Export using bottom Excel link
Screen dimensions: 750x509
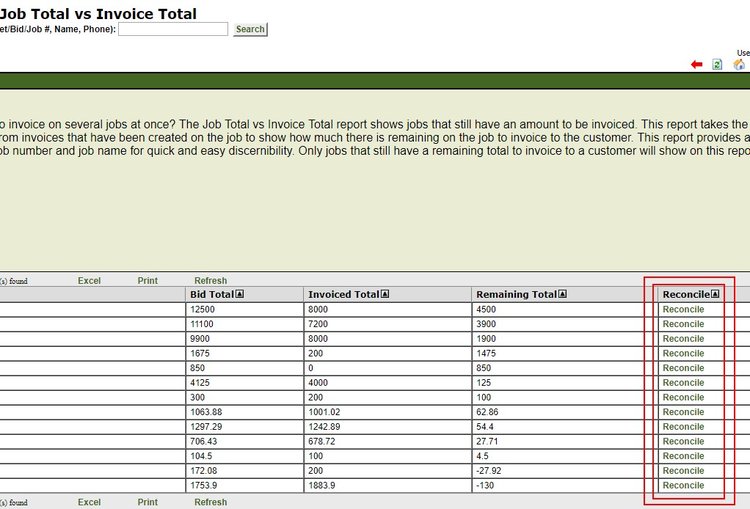tap(89, 502)
